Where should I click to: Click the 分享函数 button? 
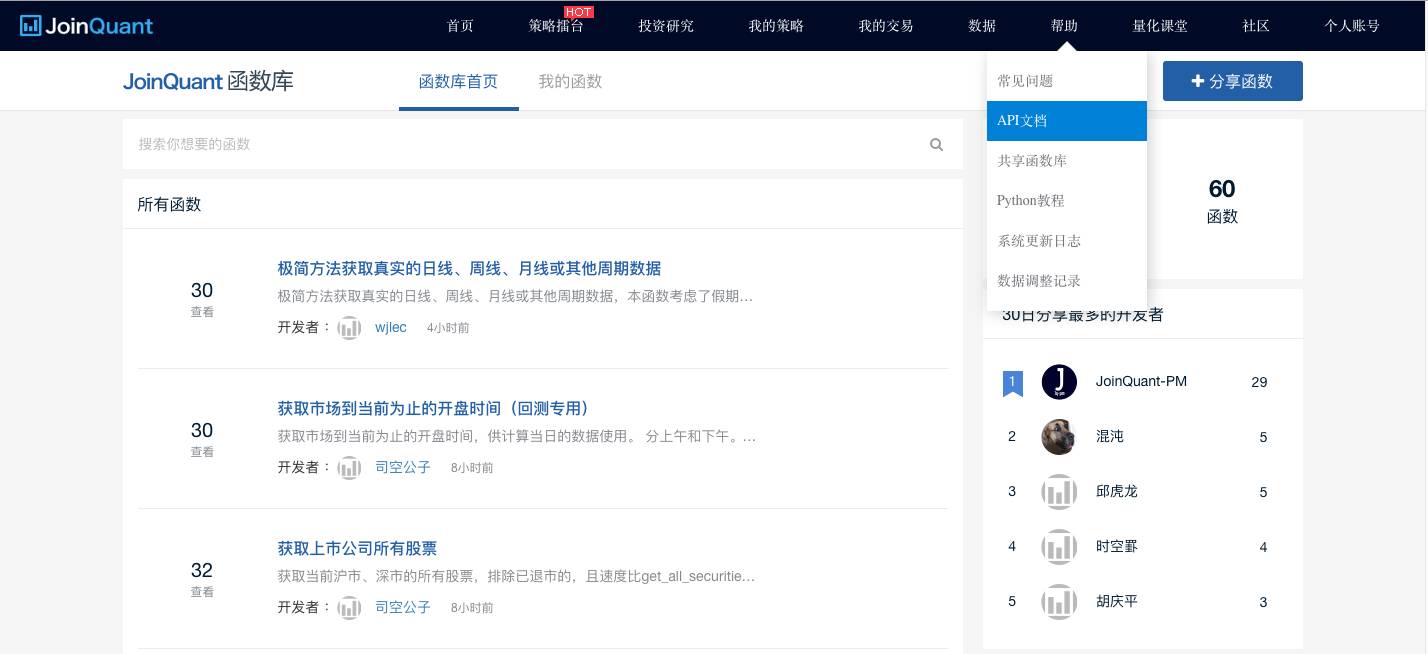pyautogui.click(x=1233, y=81)
